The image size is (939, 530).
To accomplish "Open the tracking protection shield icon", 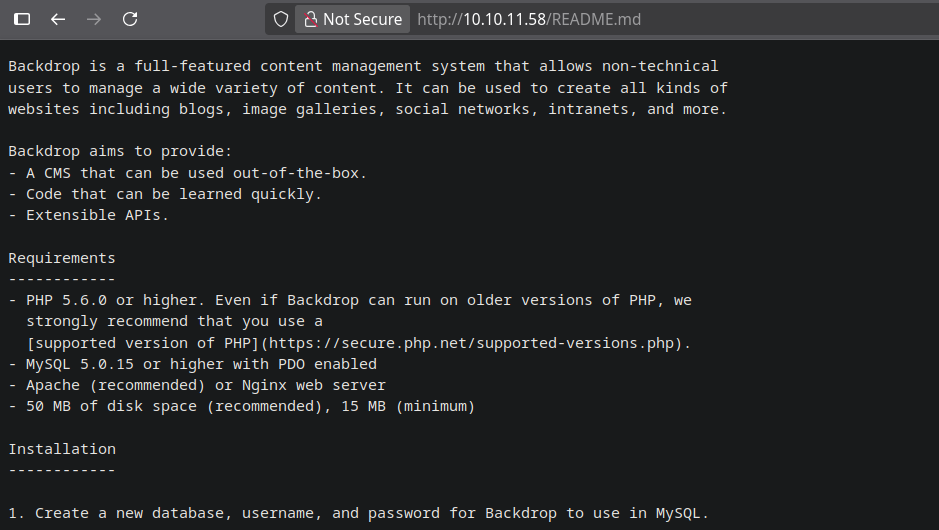I will 281,19.
